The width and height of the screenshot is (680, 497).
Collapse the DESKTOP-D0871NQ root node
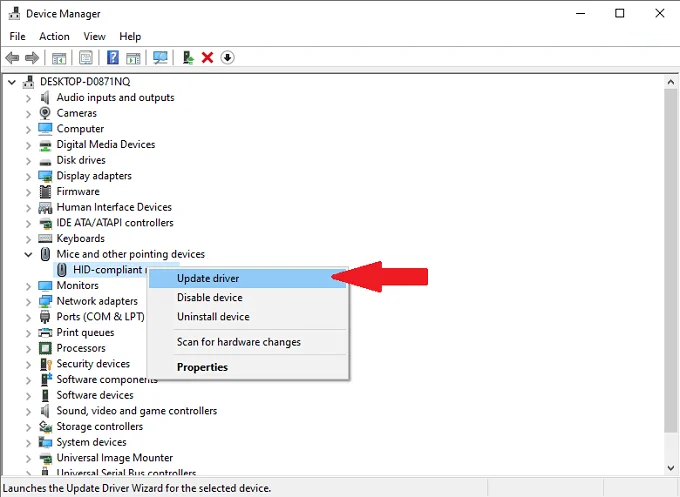[12, 82]
